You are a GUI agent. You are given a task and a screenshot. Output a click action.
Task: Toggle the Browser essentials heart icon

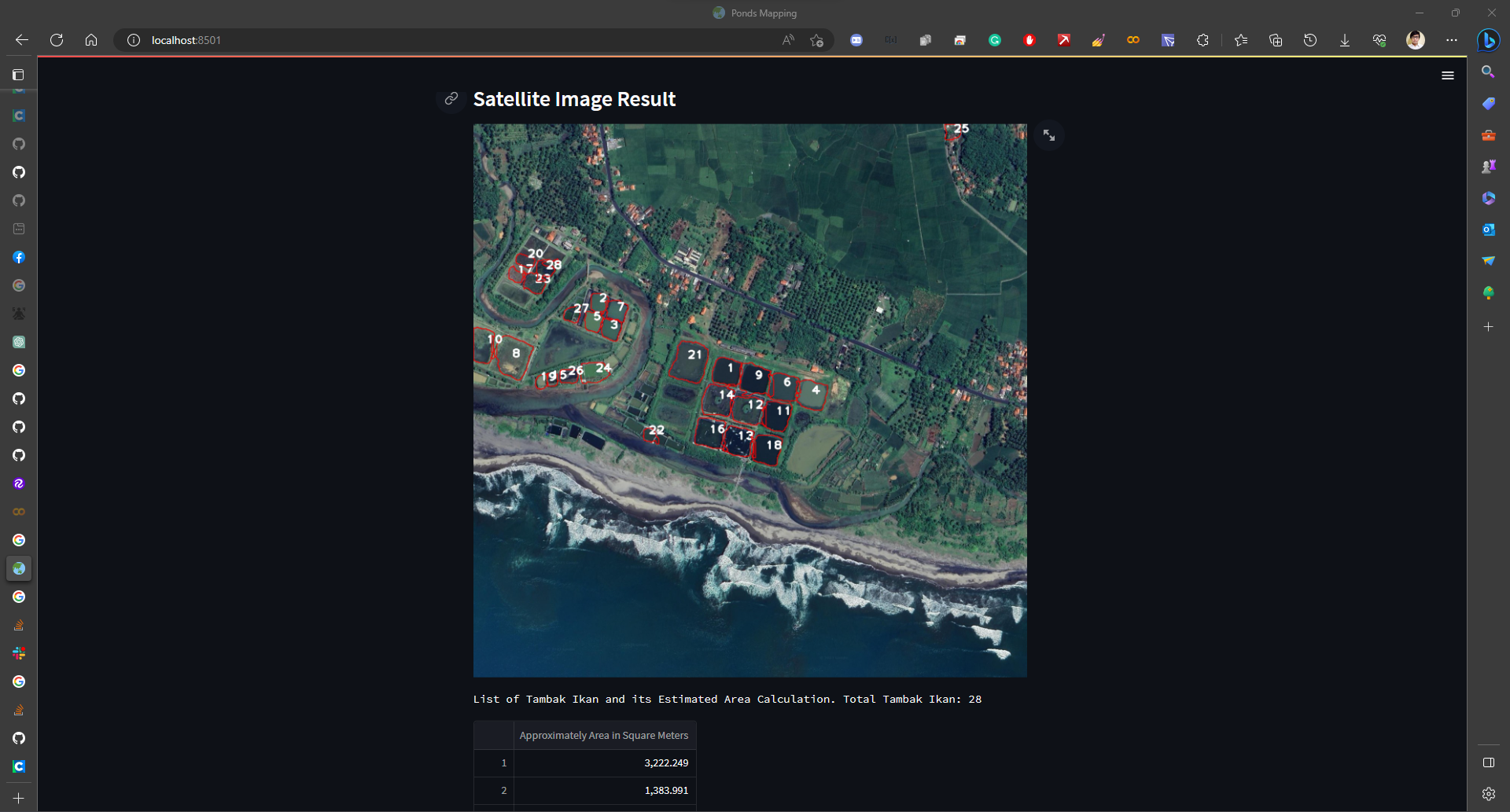1379,40
